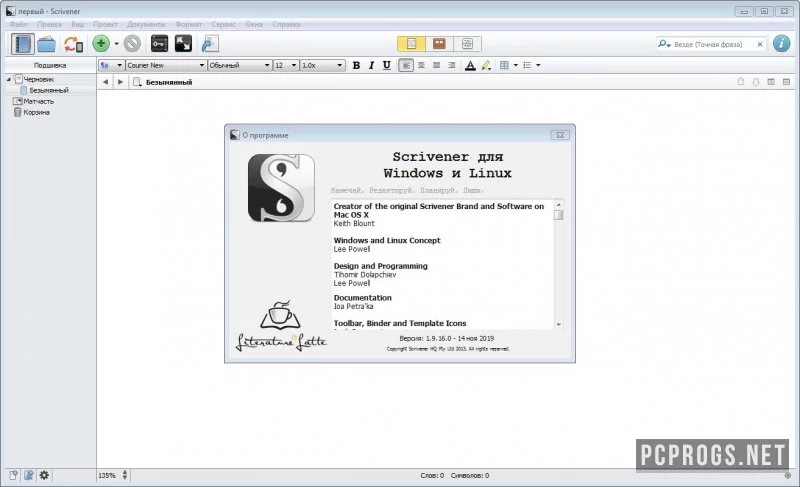Split the editor horizontally

(786, 82)
